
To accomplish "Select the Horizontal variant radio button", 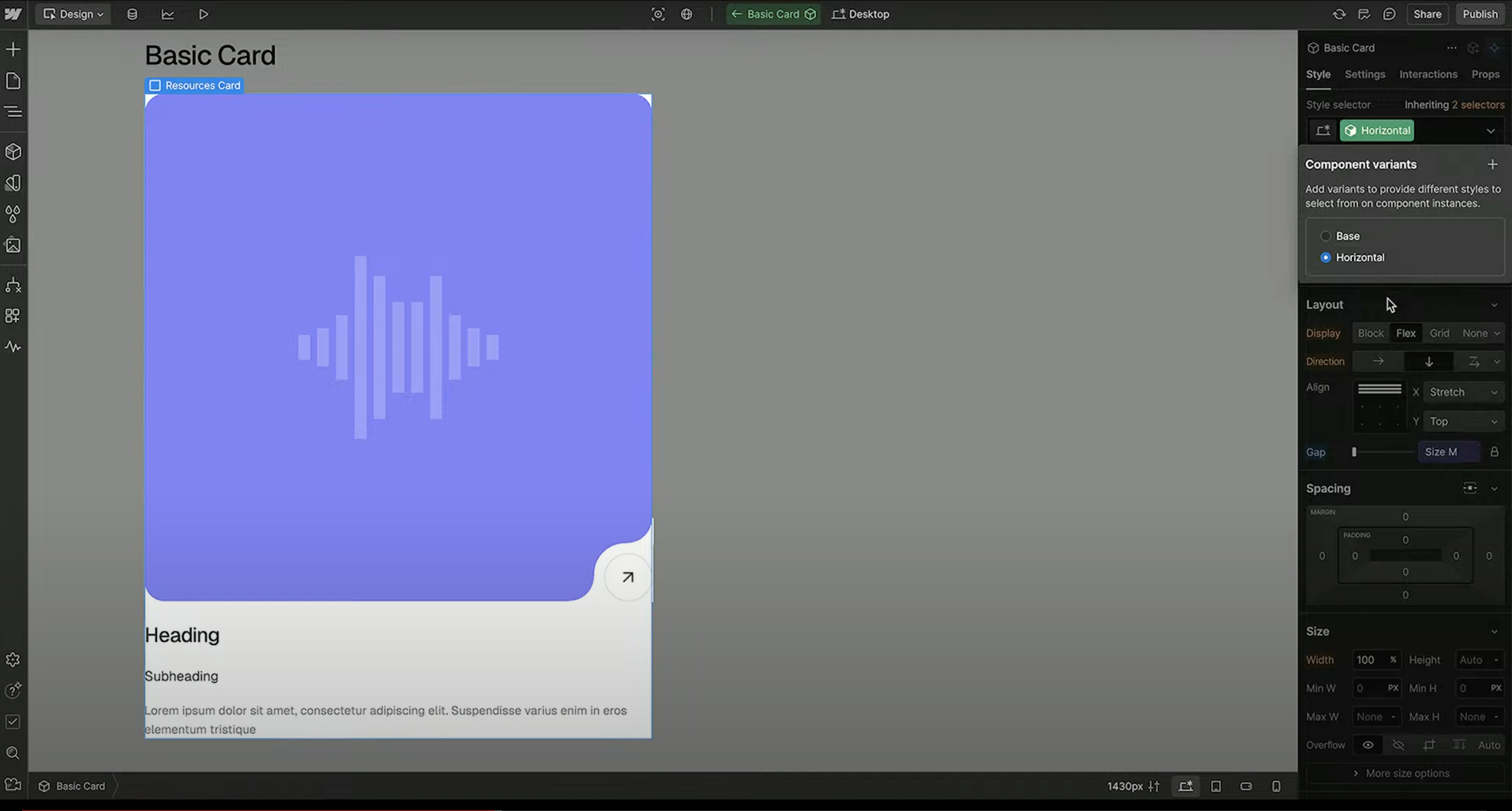I will click(1325, 258).
